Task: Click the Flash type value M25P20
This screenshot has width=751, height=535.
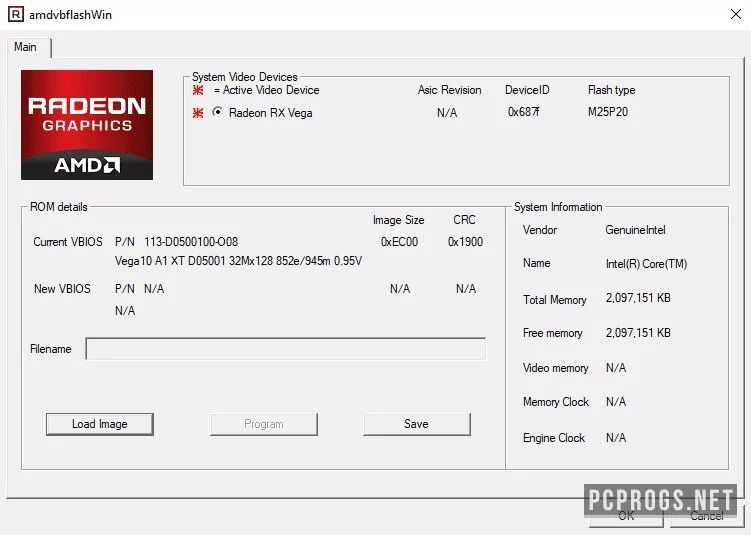Action: click(608, 112)
